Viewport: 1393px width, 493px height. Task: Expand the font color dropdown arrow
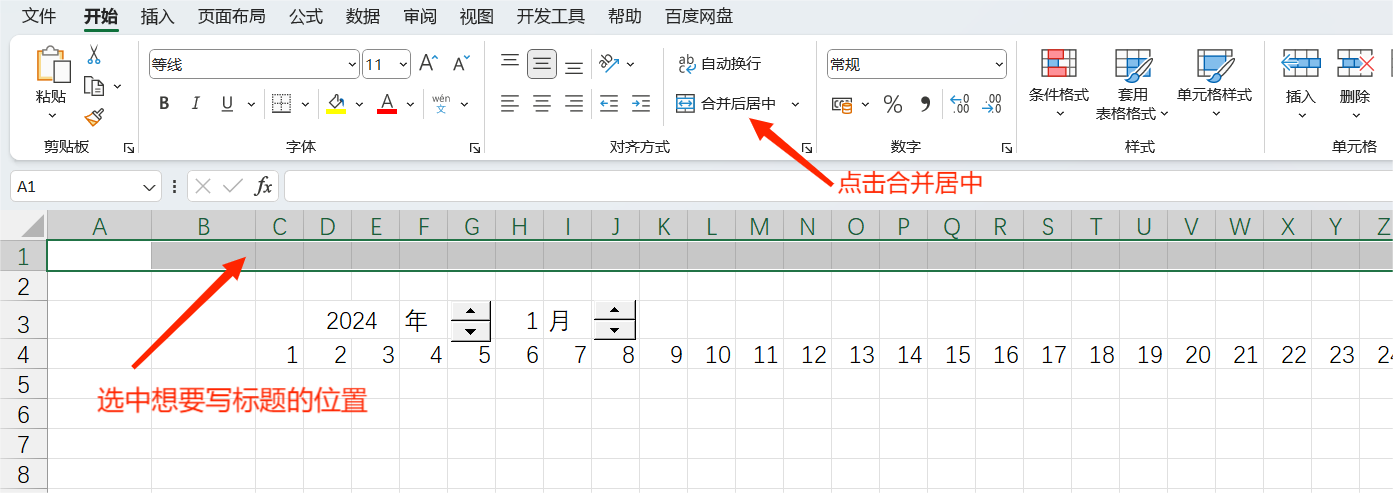coord(410,103)
